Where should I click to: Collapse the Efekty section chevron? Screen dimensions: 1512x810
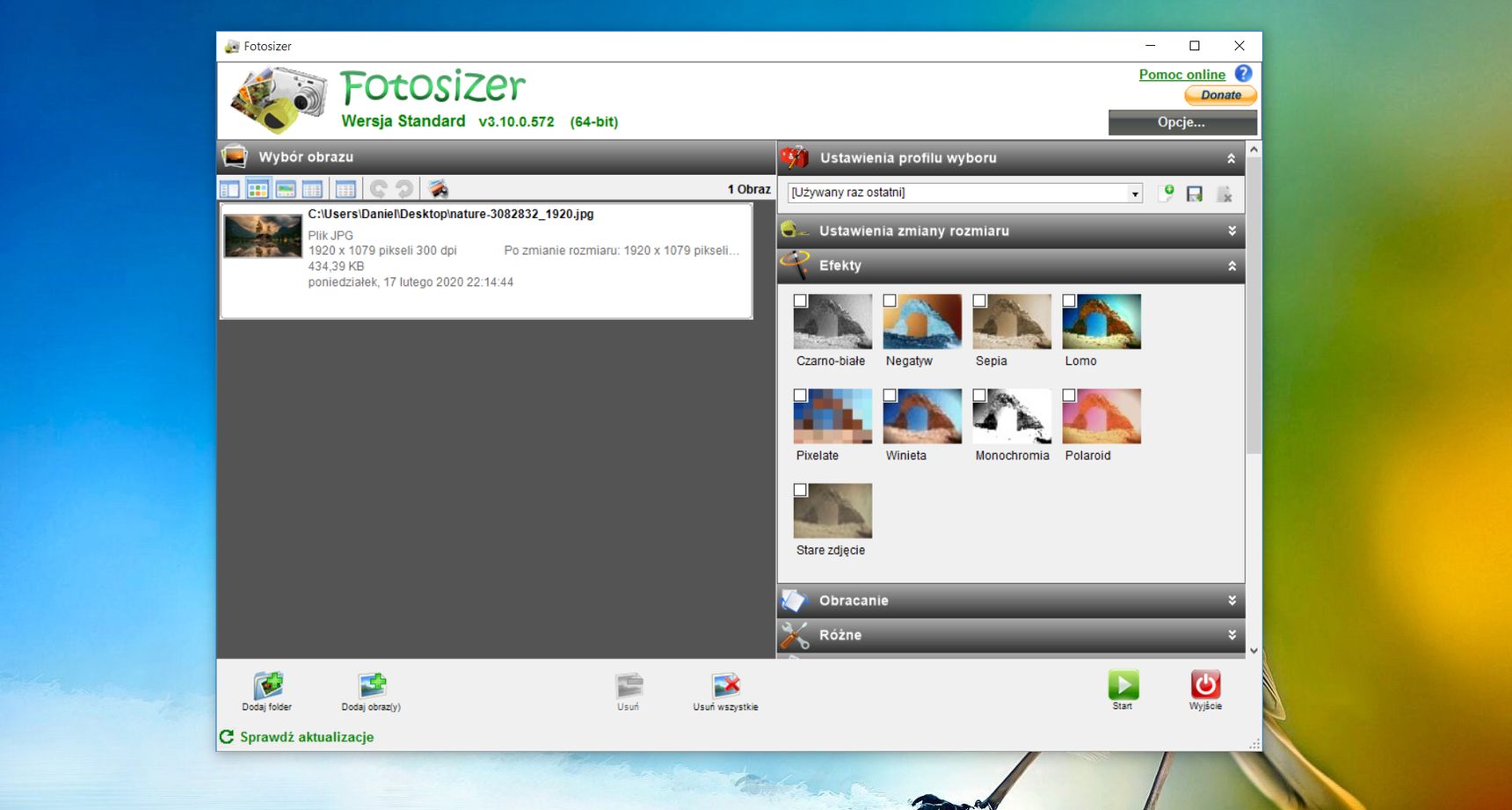(x=1232, y=266)
